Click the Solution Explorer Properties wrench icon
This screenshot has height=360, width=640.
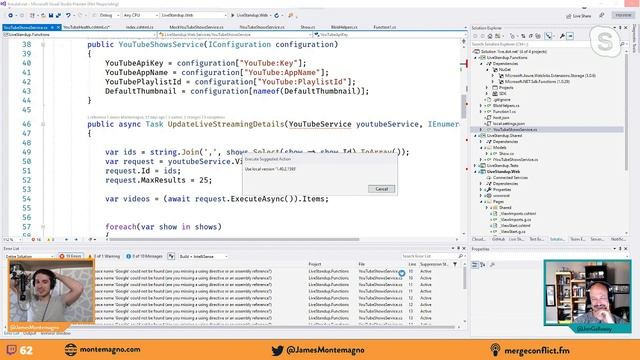pos(562,36)
